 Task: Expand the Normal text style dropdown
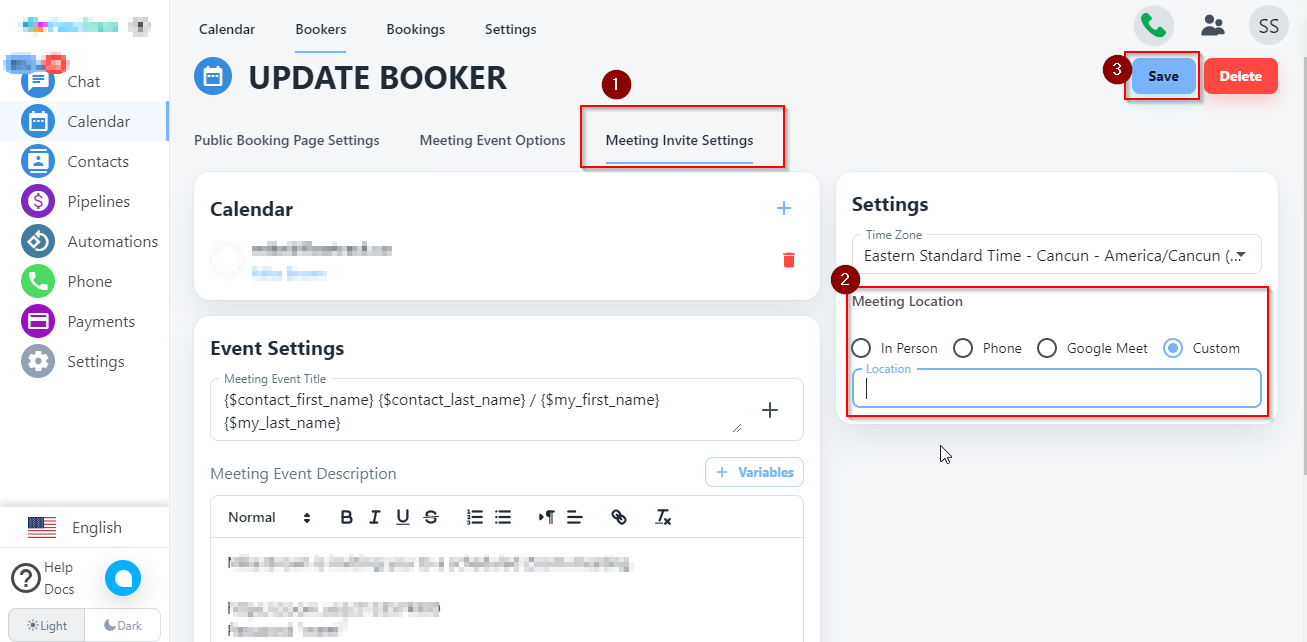pos(269,517)
